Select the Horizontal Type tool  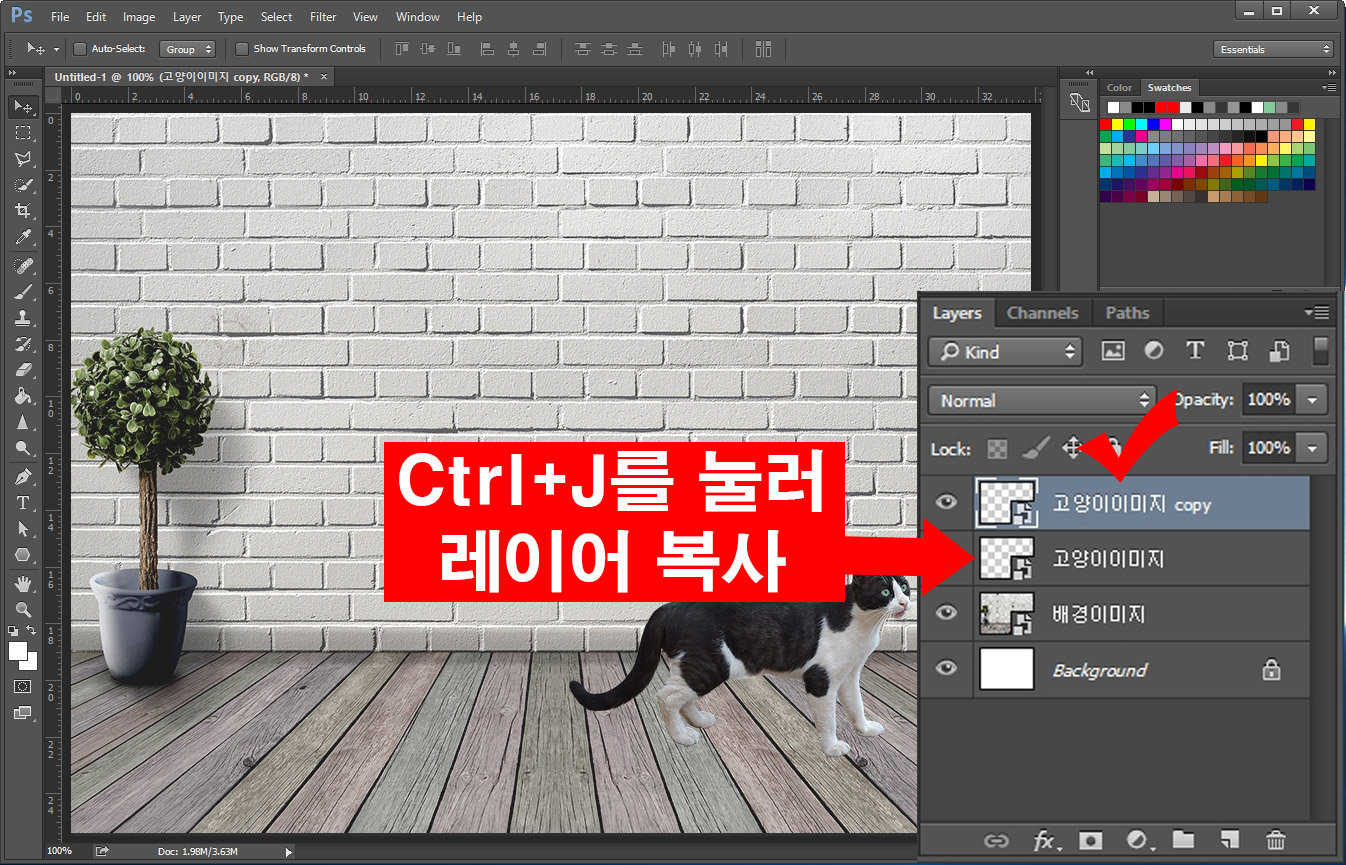tap(22, 503)
